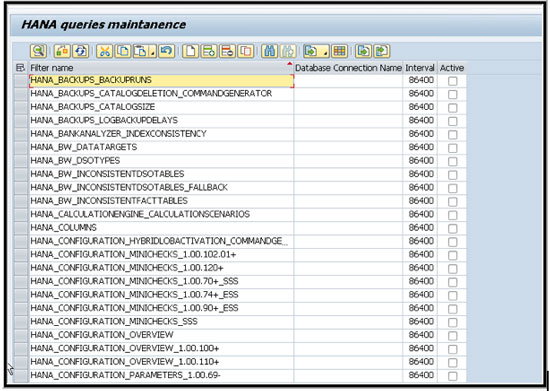
Task: Toggle Active for HANA_CONFIGURATION_MINICHECKS_SSS
Action: 452,322
